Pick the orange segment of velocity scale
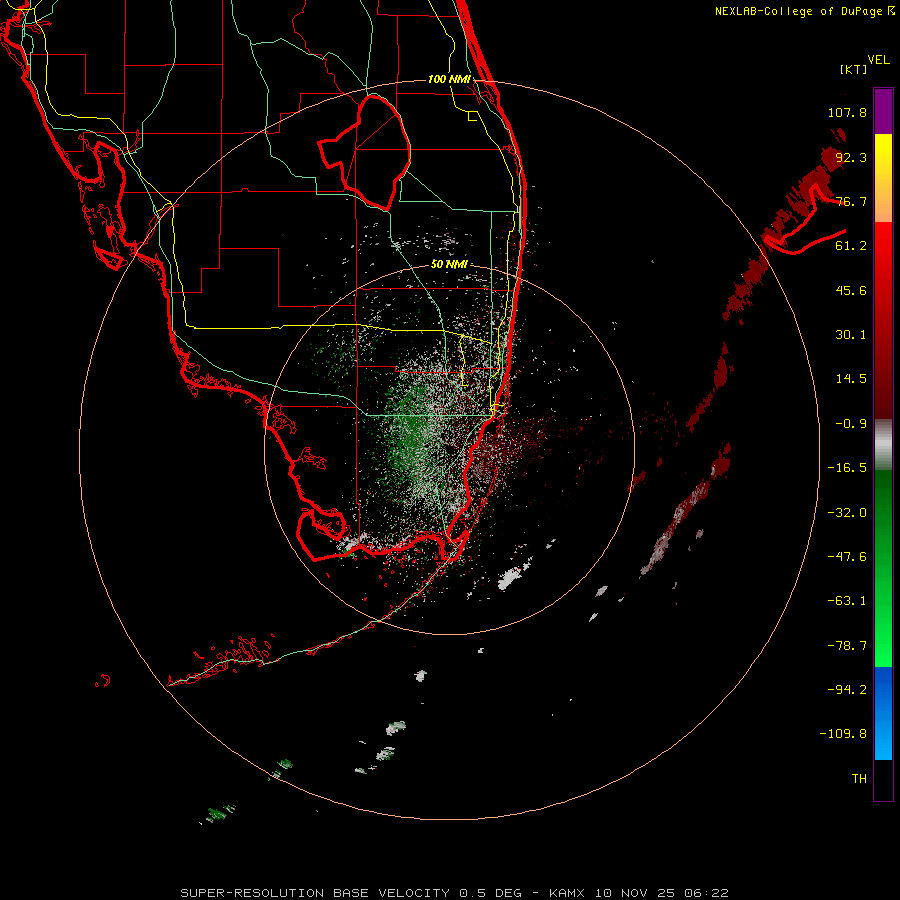The height and width of the screenshot is (900, 900). point(883,201)
